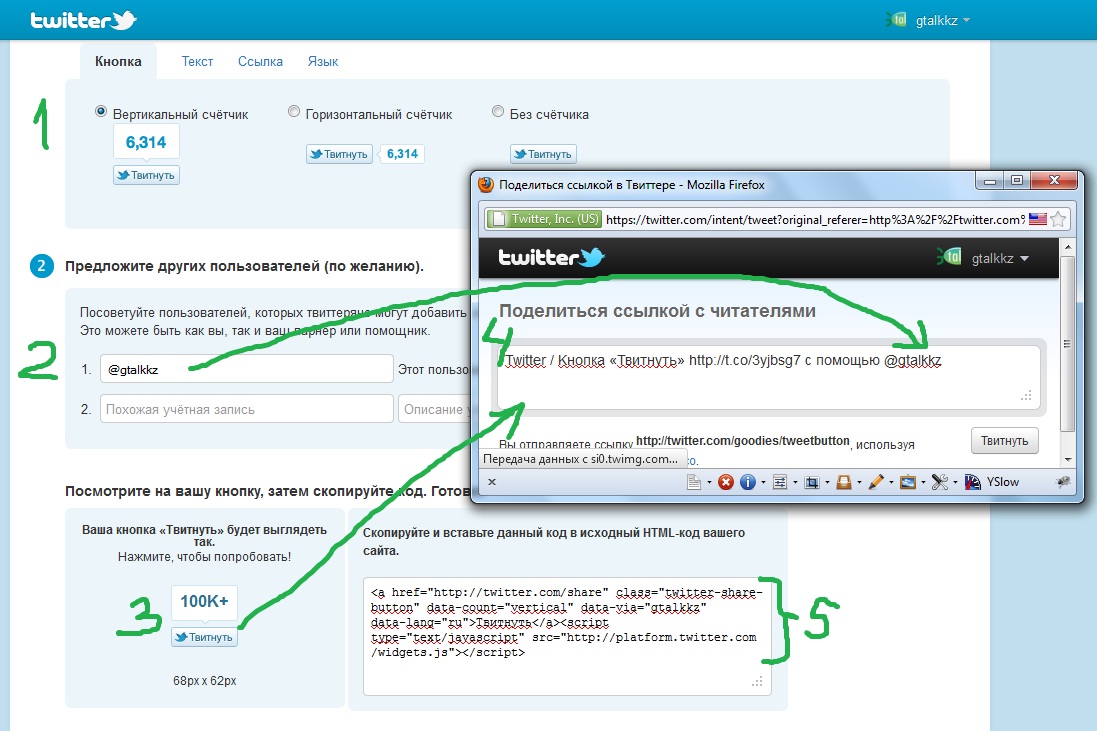Focus the @gtalkkz recommended user field
The image size is (1097, 731).
247,369
